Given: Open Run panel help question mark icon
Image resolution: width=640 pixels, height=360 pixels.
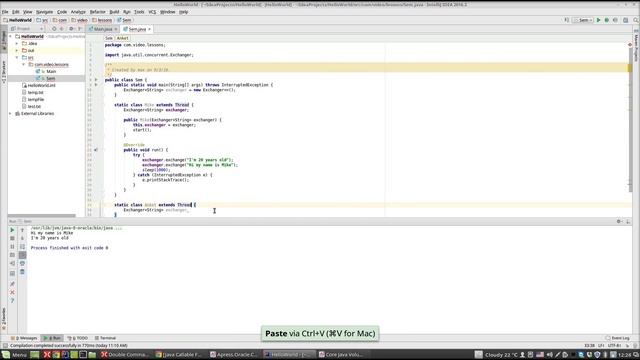Looking at the screenshot, I should click(x=12, y=301).
